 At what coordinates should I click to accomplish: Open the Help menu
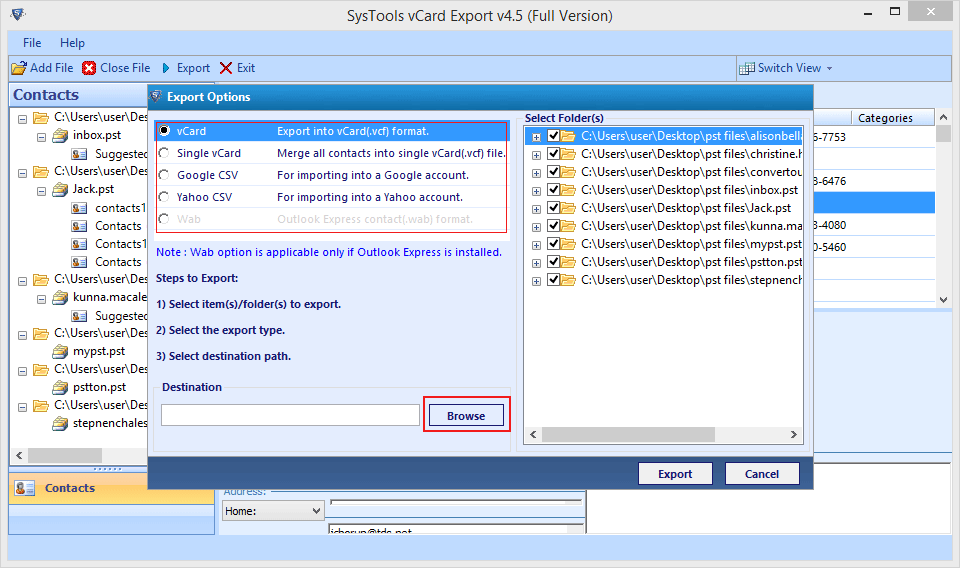click(72, 43)
